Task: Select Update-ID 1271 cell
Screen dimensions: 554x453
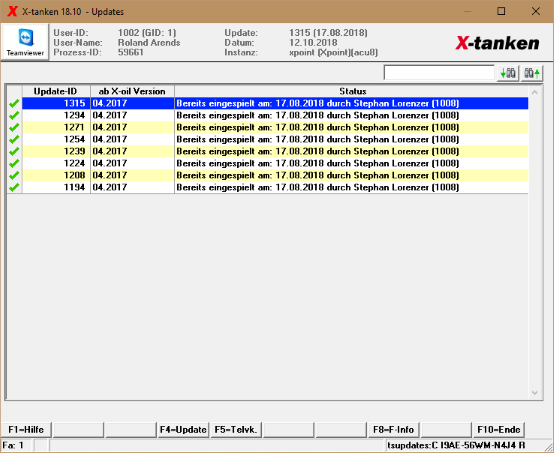Action: (x=56, y=127)
